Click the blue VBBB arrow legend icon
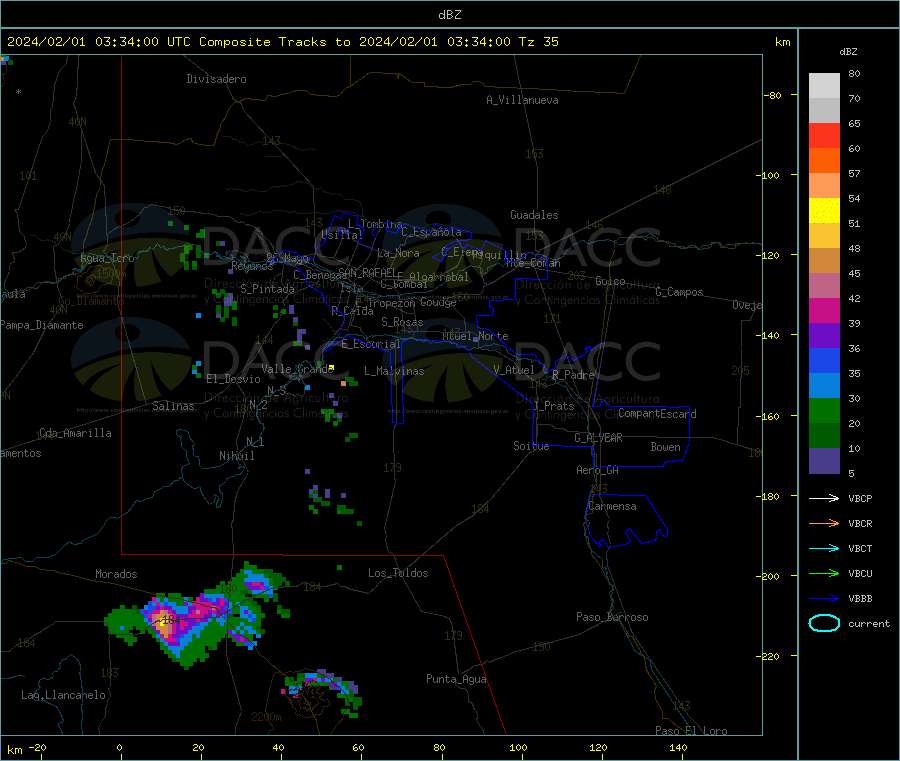This screenshot has width=900, height=761. [824, 599]
